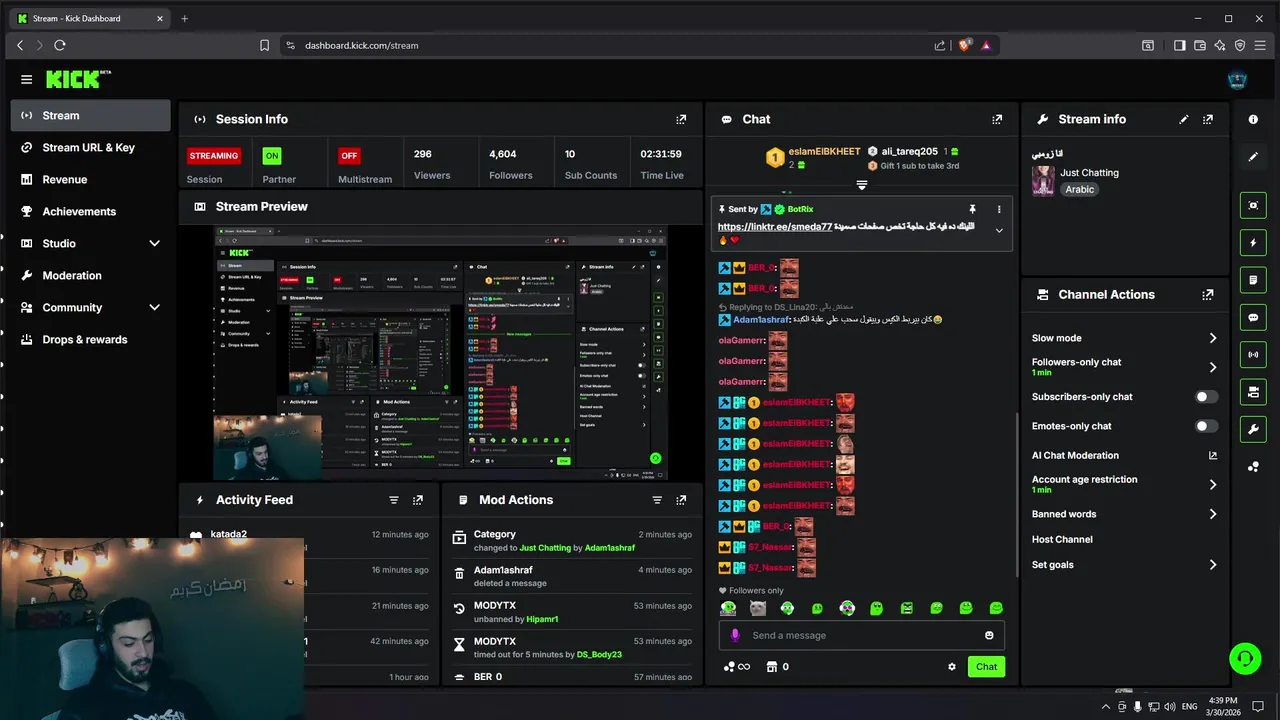Open the Achievements page
Screen dimensions: 1280x720
91,211
